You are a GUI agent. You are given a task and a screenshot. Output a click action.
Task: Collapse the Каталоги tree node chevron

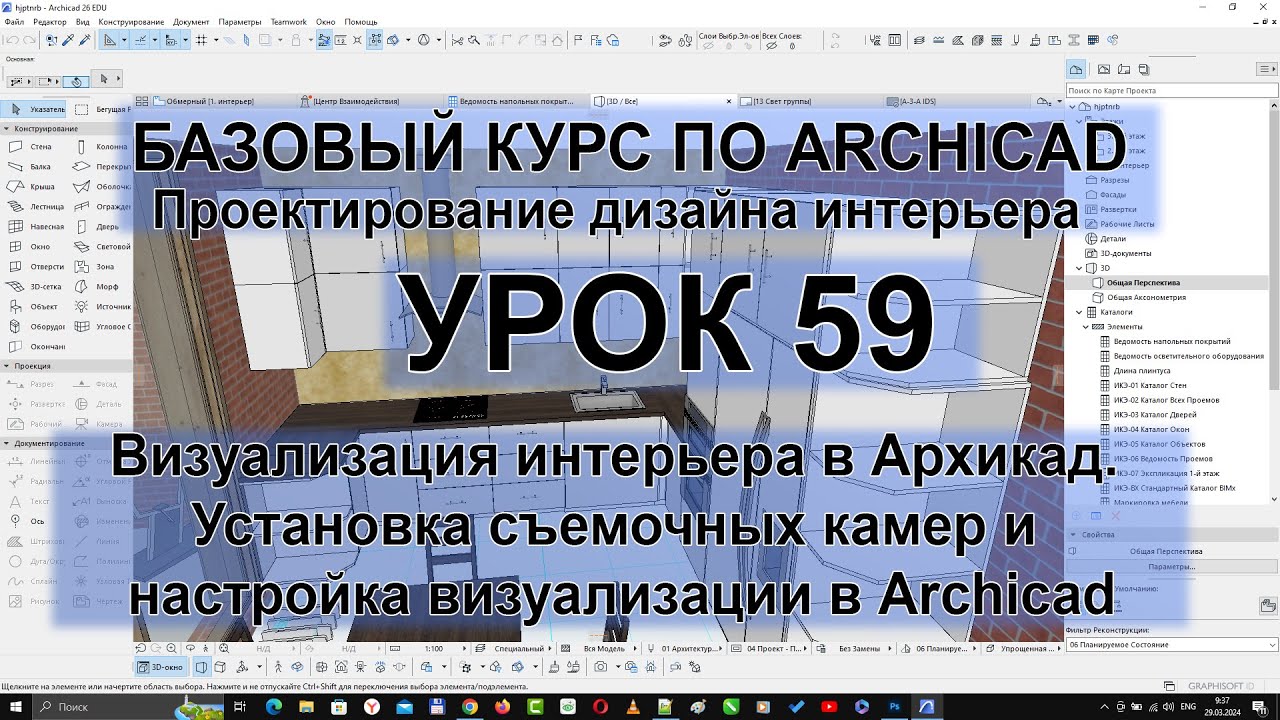[x=1079, y=312]
